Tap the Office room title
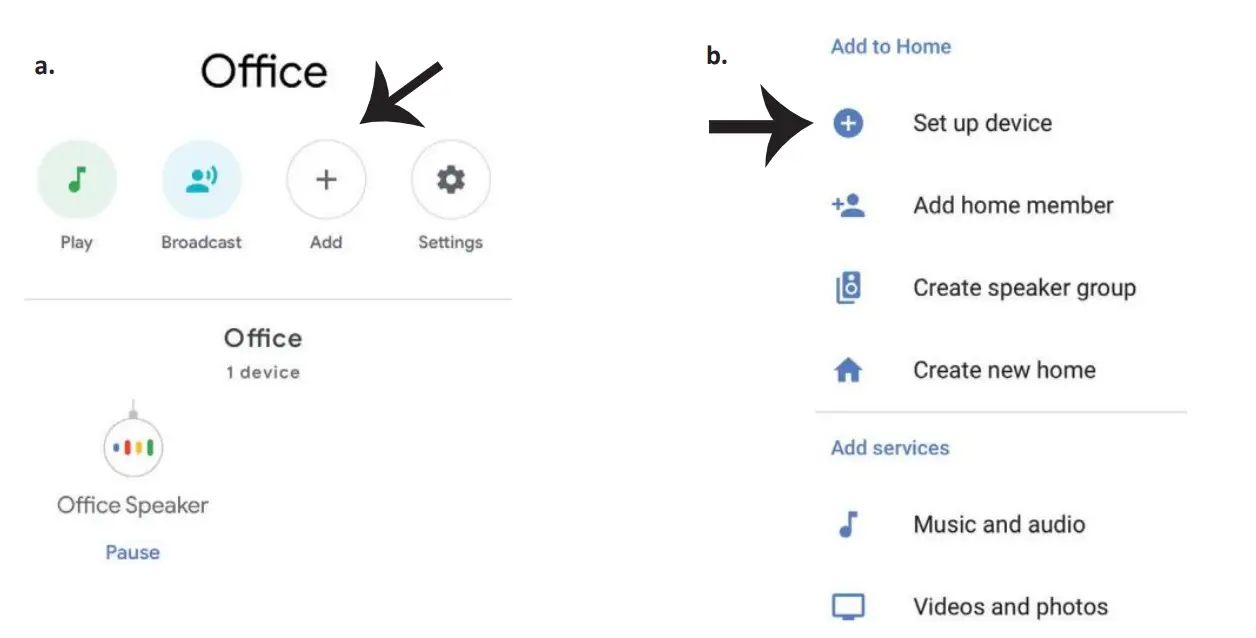The width and height of the screenshot is (1256, 638). [265, 71]
